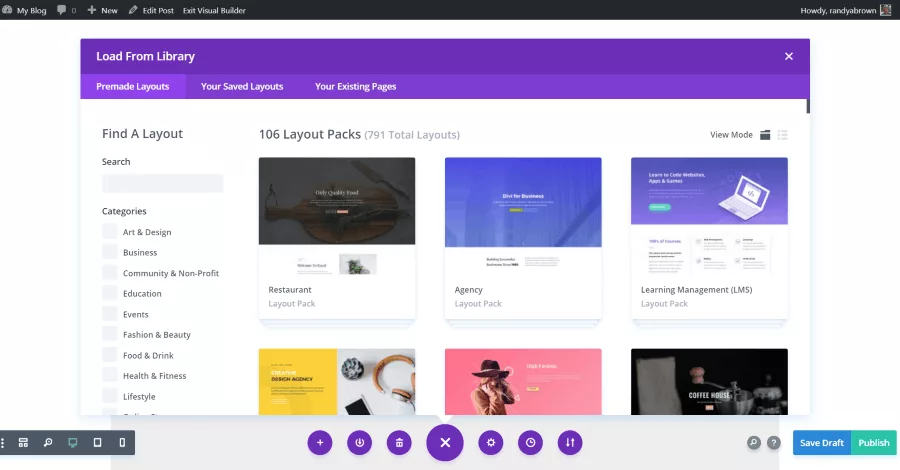Open Editing History clock button

point(530,442)
